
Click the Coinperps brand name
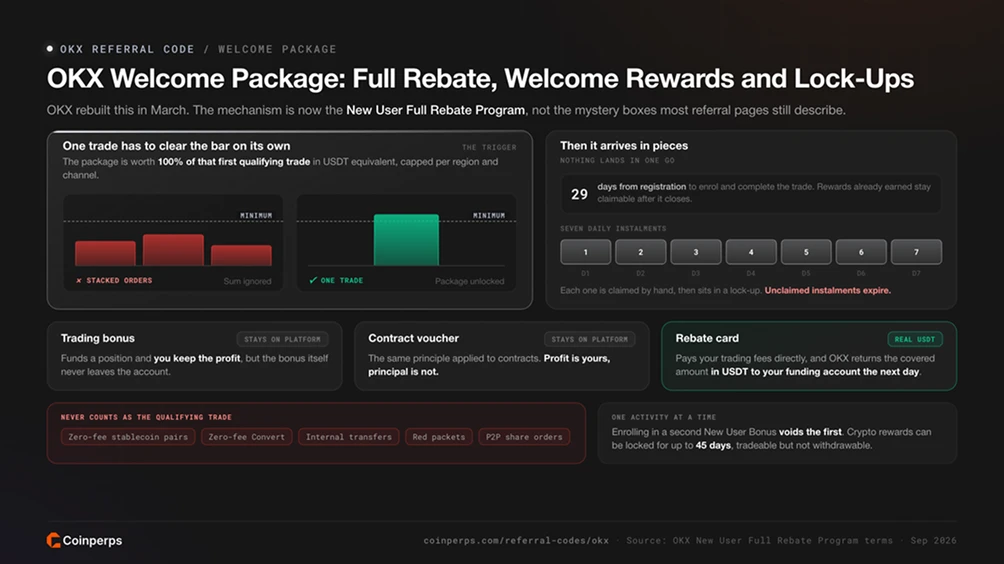pyautogui.click(x=92, y=540)
